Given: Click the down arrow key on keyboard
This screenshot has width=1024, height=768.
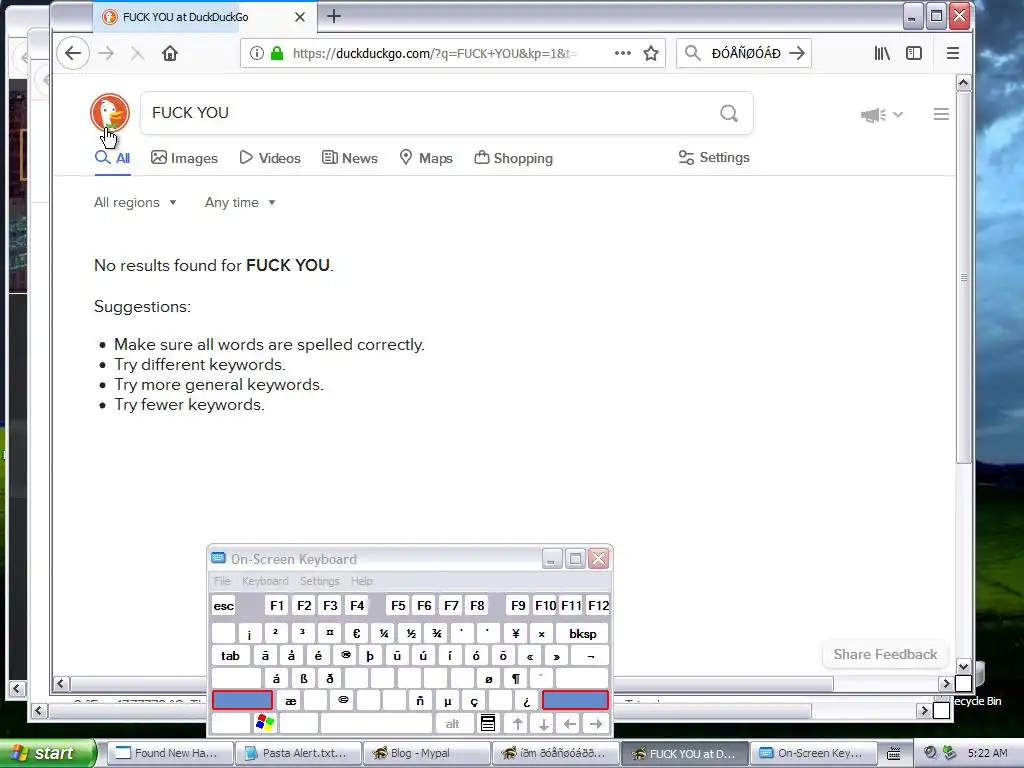Looking at the screenshot, I should 543,724.
